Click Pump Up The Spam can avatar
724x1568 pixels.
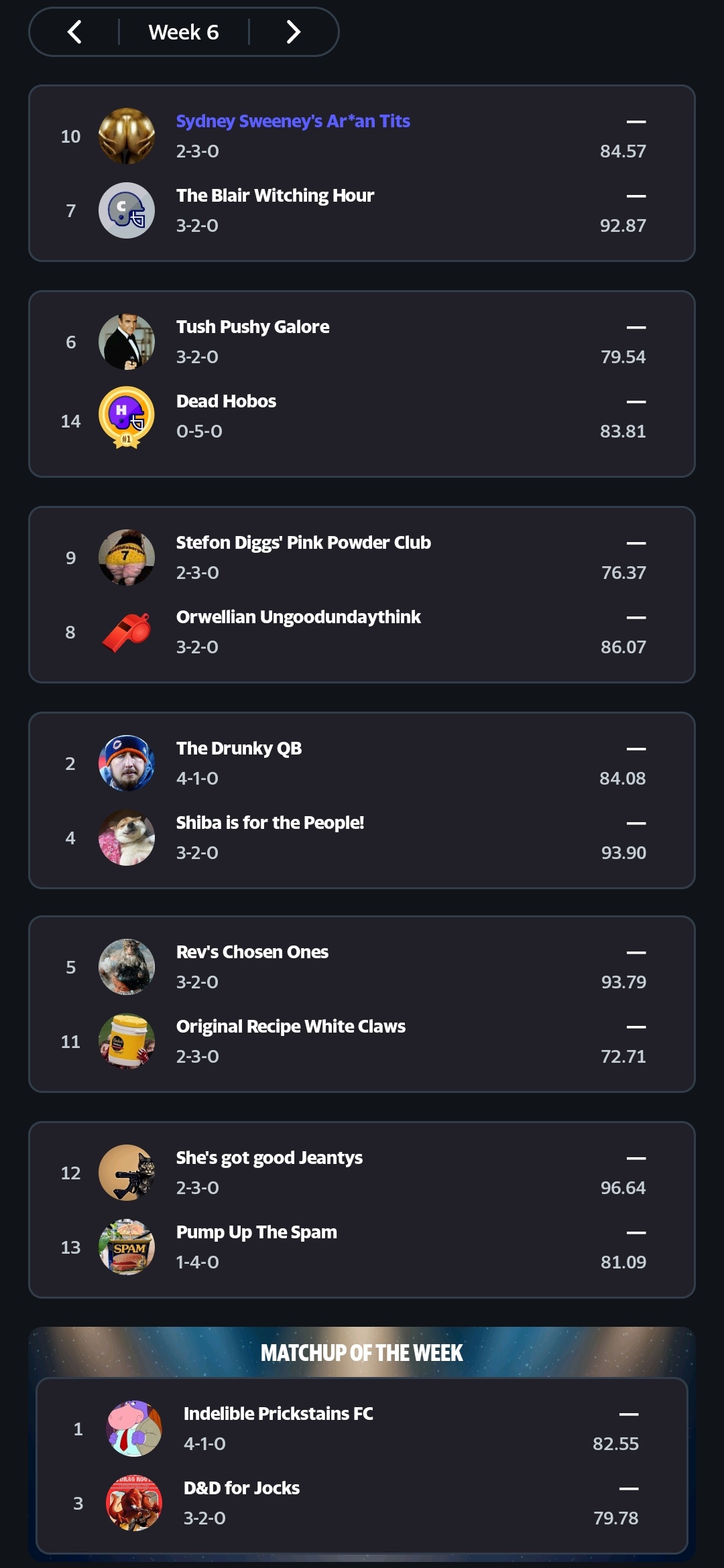(x=127, y=1247)
